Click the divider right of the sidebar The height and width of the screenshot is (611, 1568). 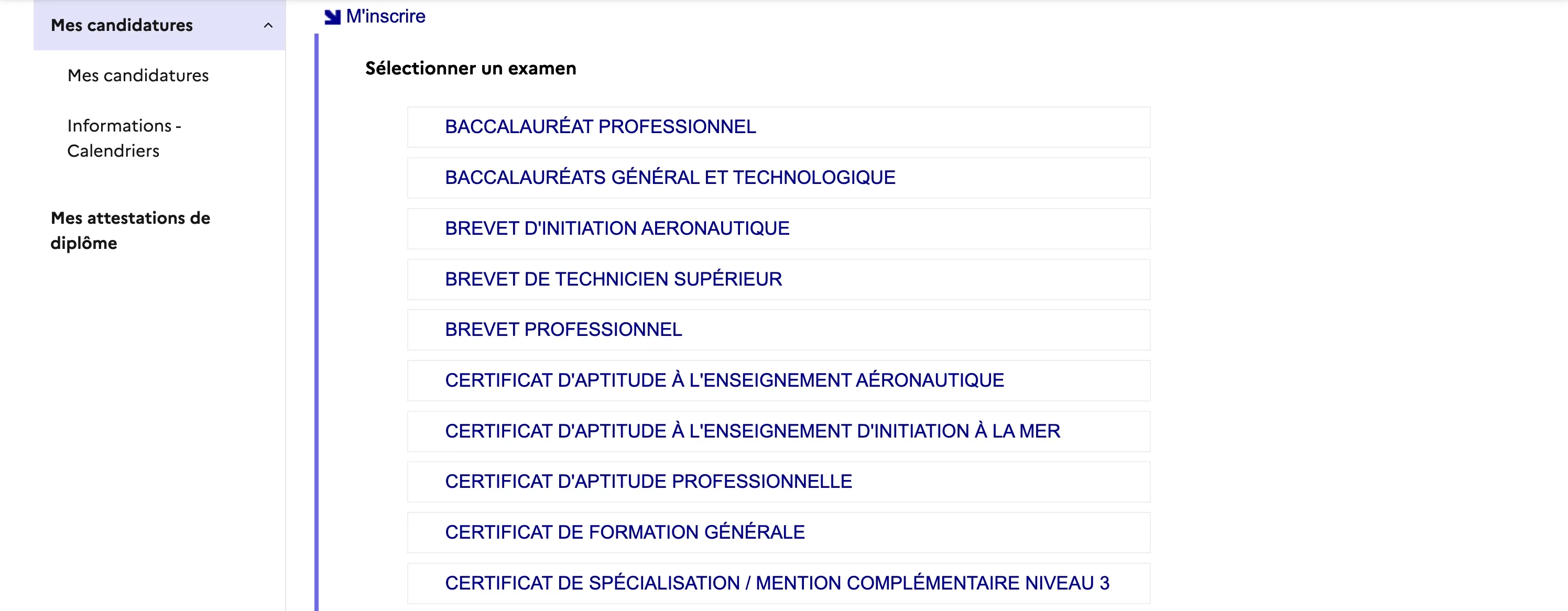[x=286, y=365]
